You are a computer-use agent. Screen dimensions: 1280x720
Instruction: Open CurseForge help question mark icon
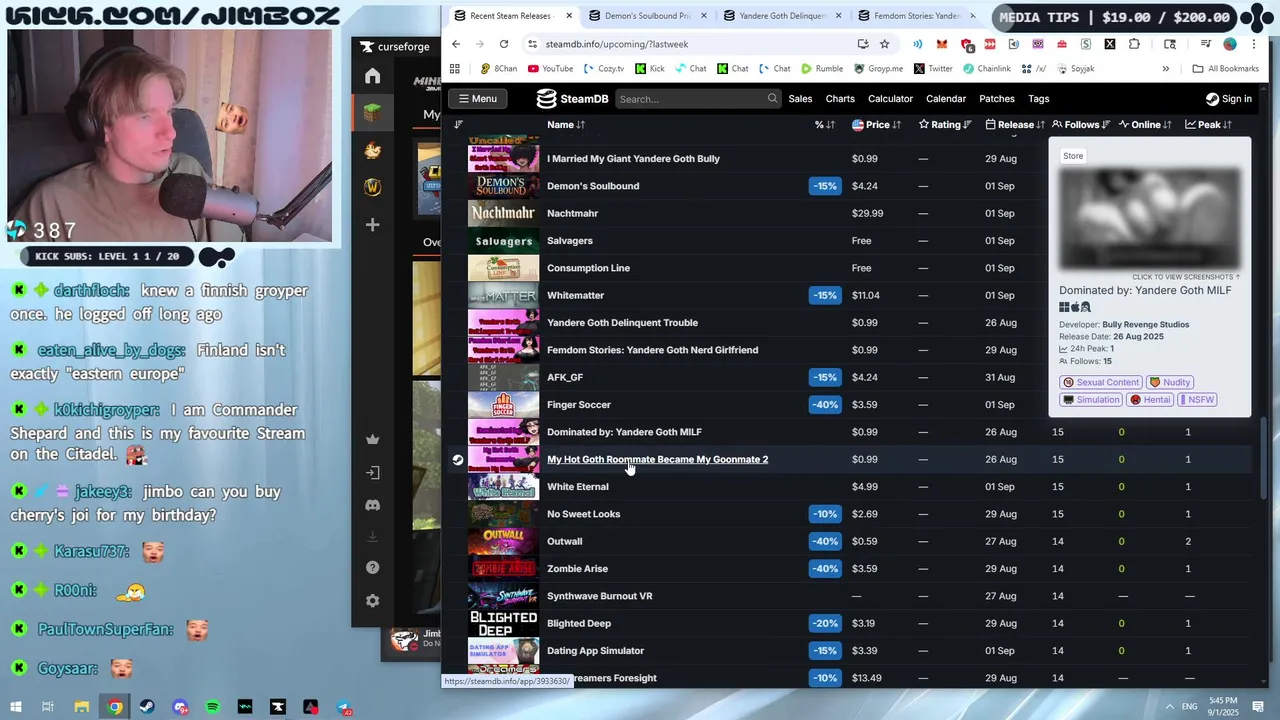tap(373, 568)
